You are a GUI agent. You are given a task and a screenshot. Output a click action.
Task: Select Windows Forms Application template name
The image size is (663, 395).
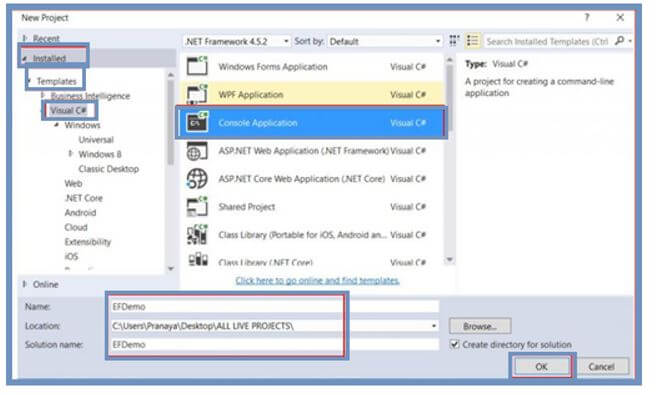(x=273, y=66)
